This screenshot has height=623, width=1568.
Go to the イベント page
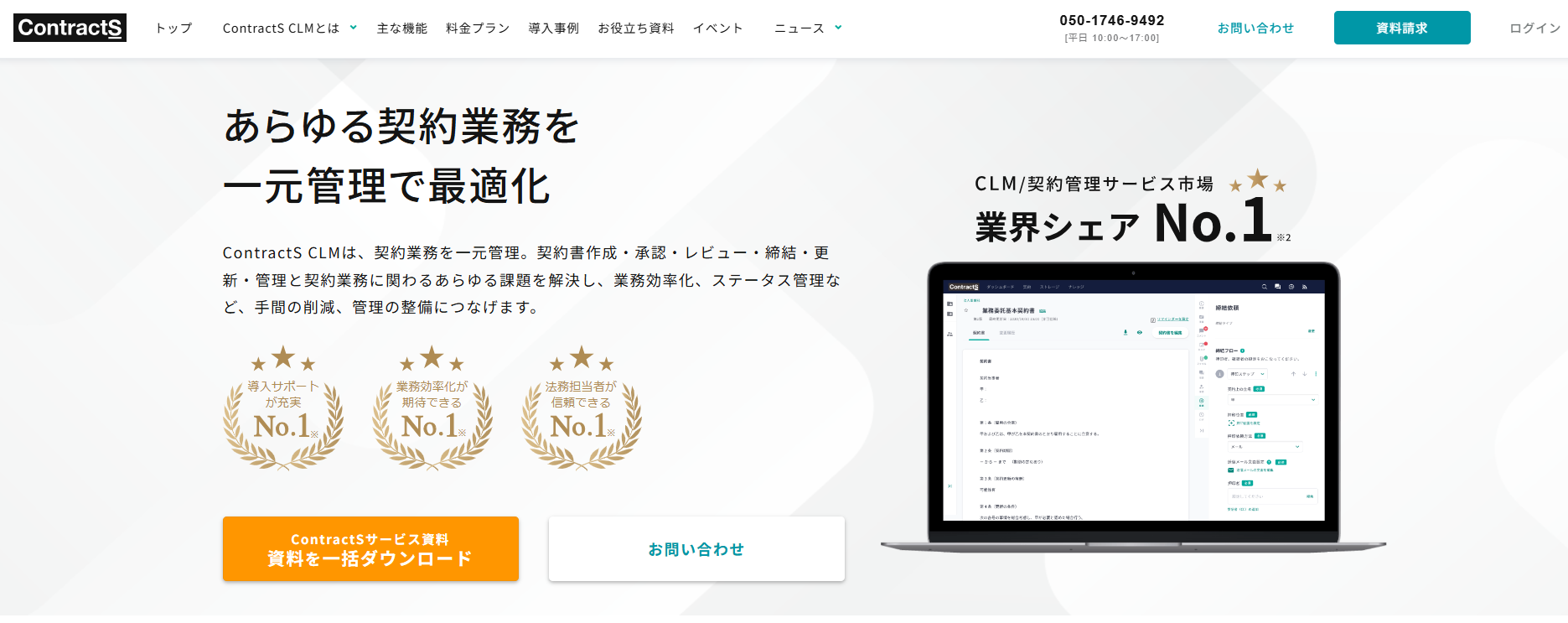(x=718, y=29)
